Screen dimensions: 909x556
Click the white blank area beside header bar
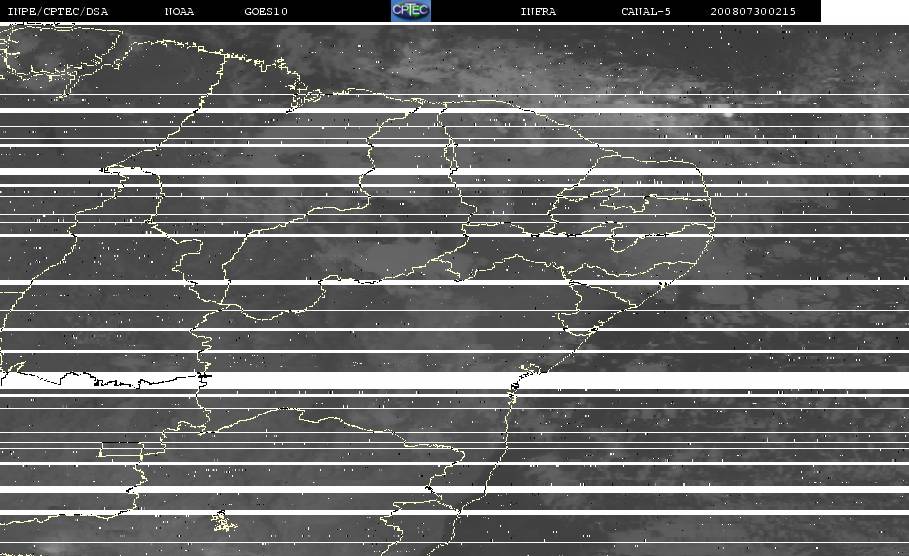(865, 11)
